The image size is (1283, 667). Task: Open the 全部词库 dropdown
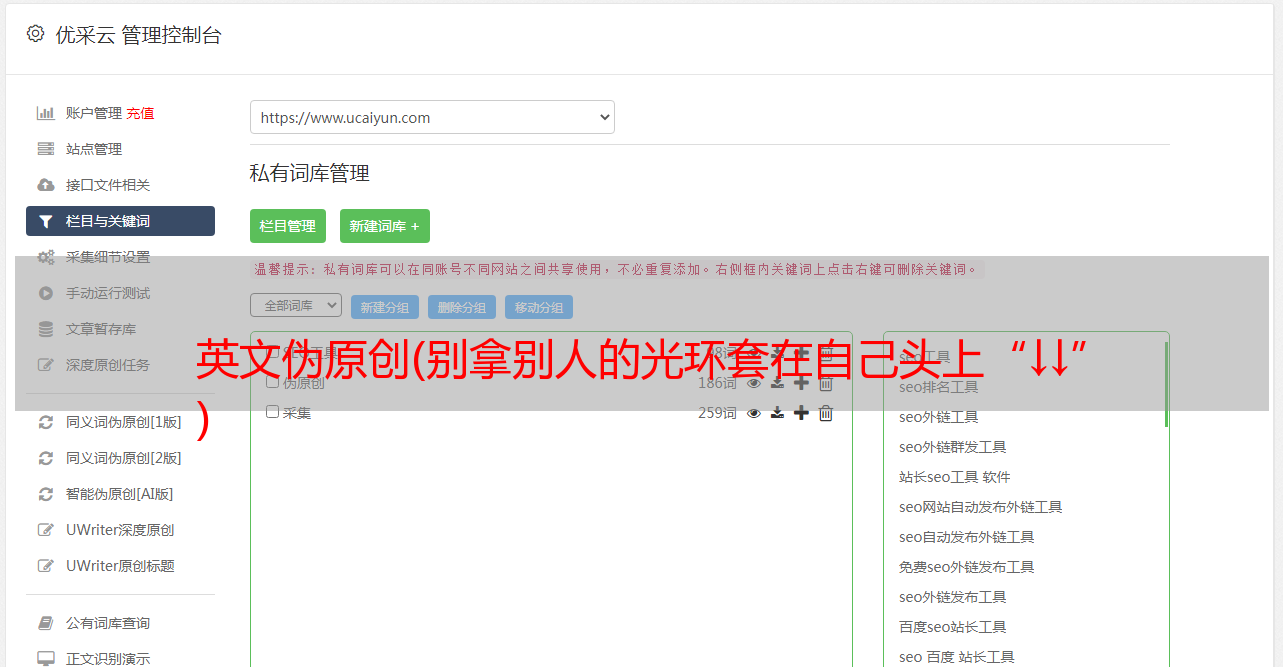point(296,305)
